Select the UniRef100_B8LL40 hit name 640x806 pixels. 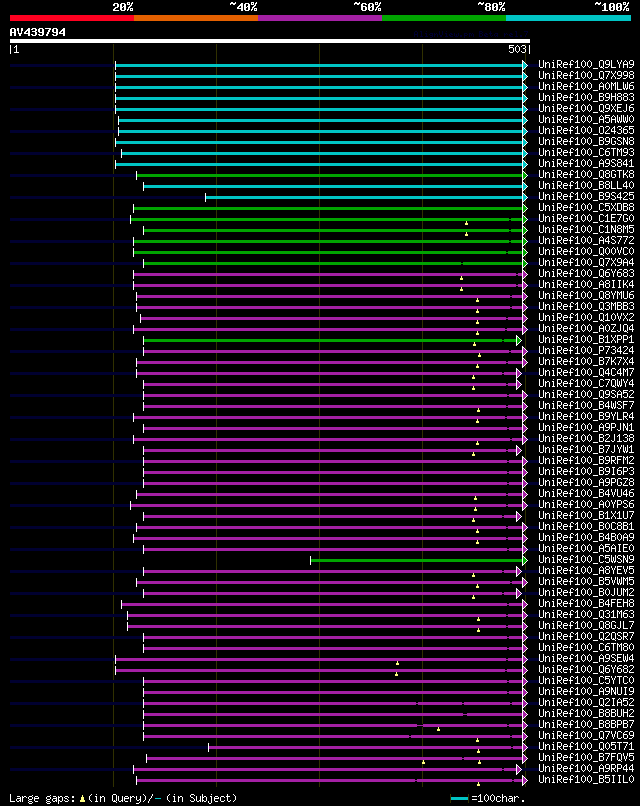[x=586, y=186]
